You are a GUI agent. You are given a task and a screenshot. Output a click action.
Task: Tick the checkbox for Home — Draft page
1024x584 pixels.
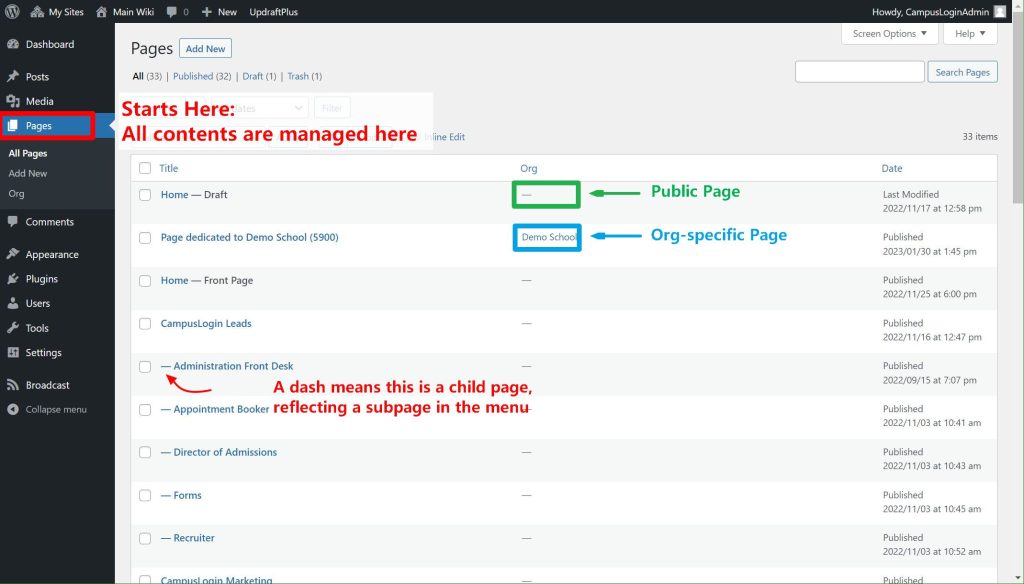tap(145, 195)
